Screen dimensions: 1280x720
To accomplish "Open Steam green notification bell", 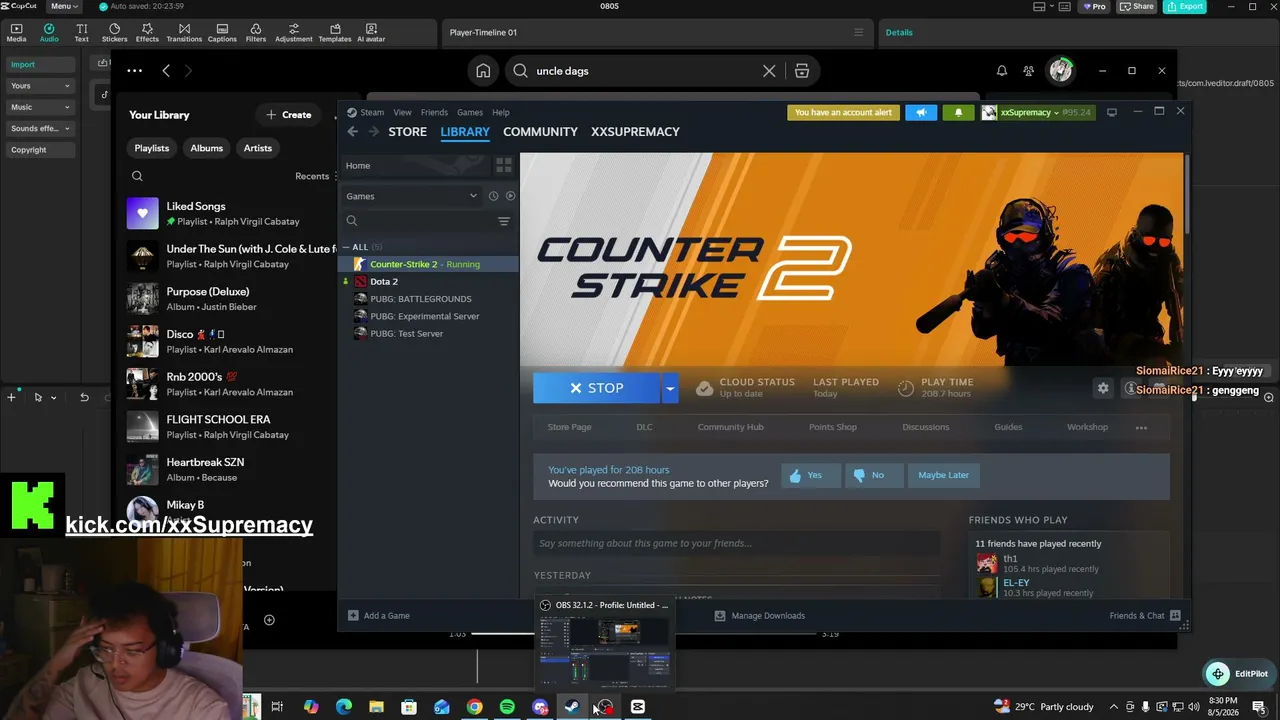I will click(x=958, y=112).
